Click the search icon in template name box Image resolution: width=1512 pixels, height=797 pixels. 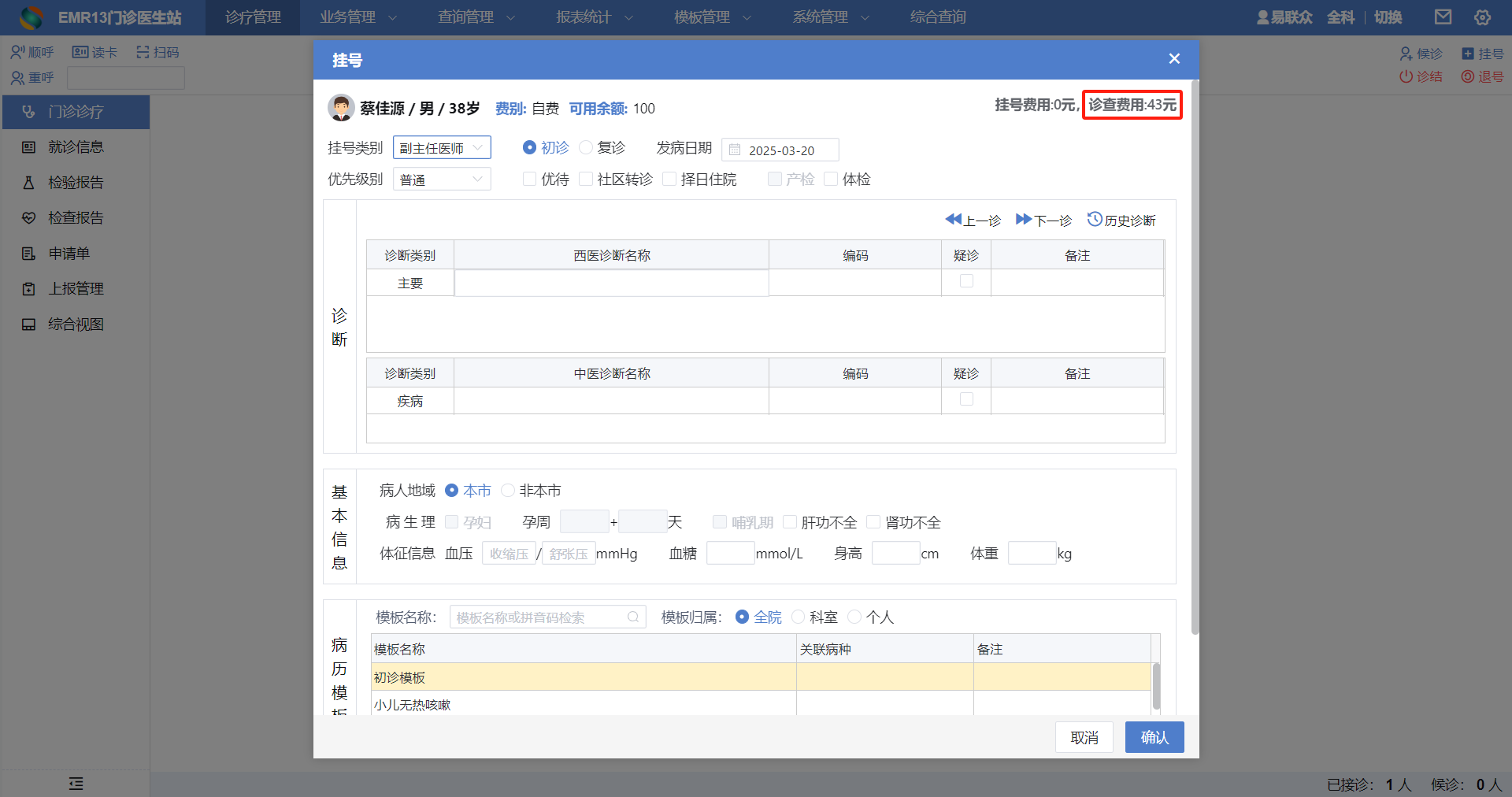(633, 617)
